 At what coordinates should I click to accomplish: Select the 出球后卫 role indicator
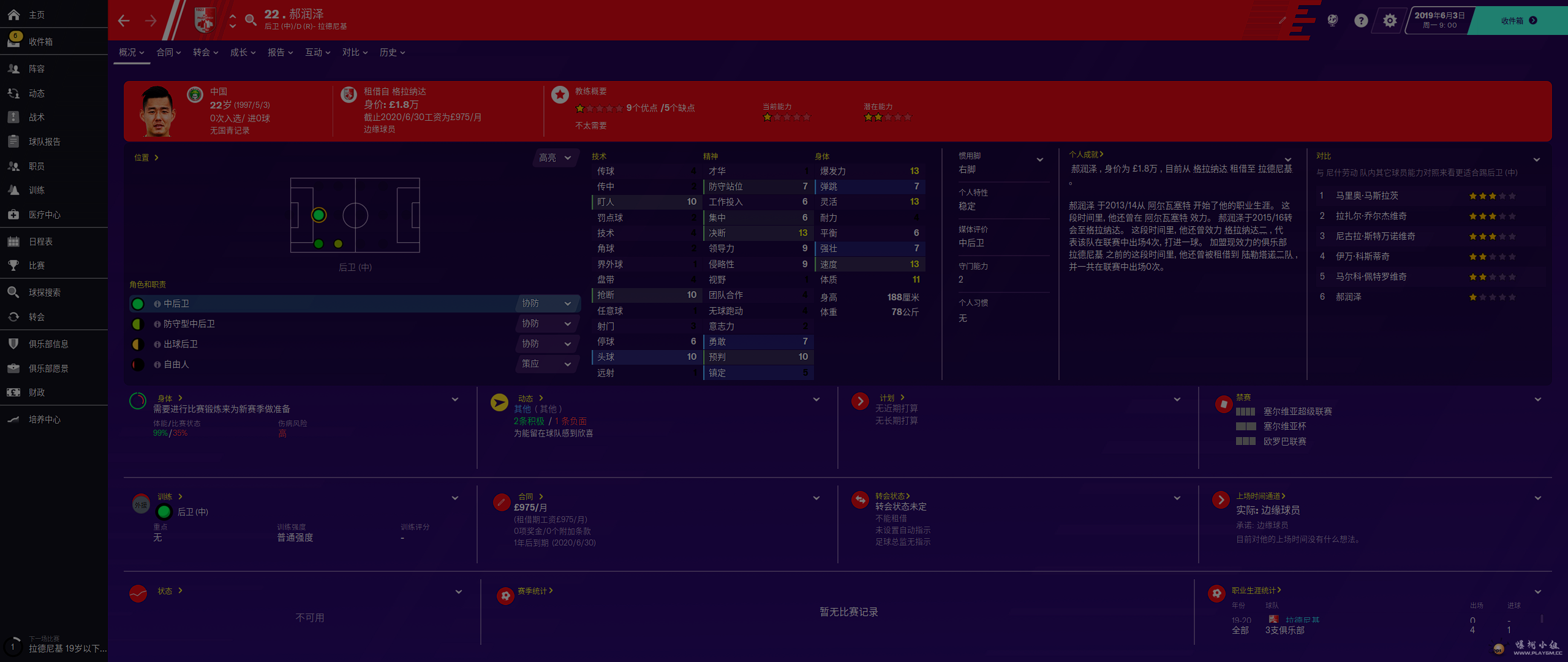(138, 344)
